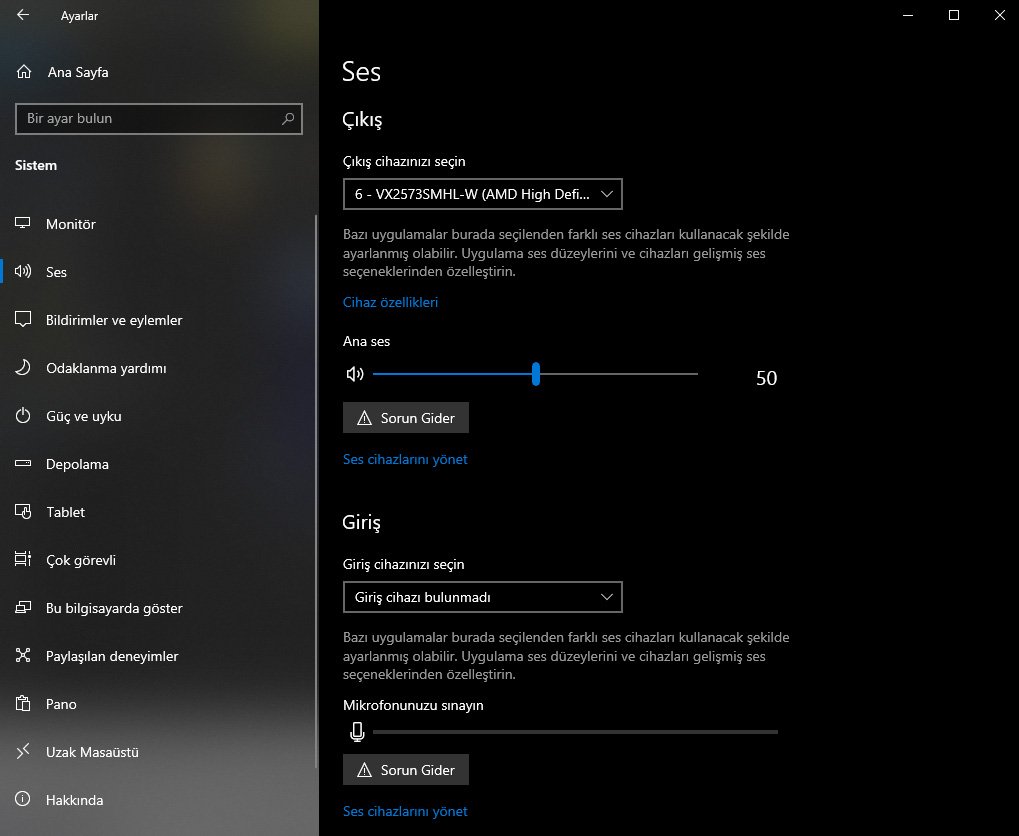Click the Hakkında info icon
1019x836 pixels.
(25, 800)
